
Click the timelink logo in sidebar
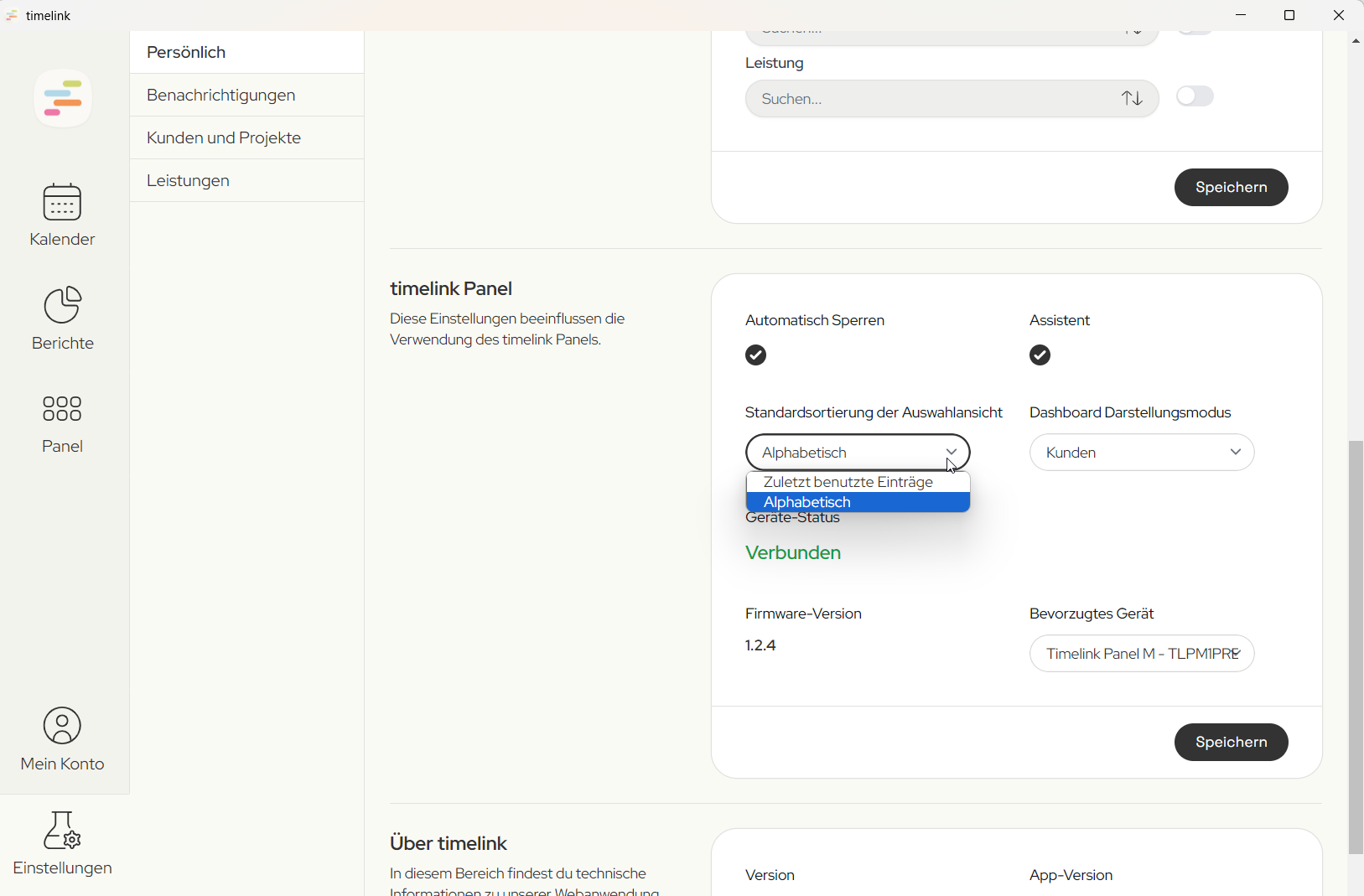pyautogui.click(x=63, y=98)
